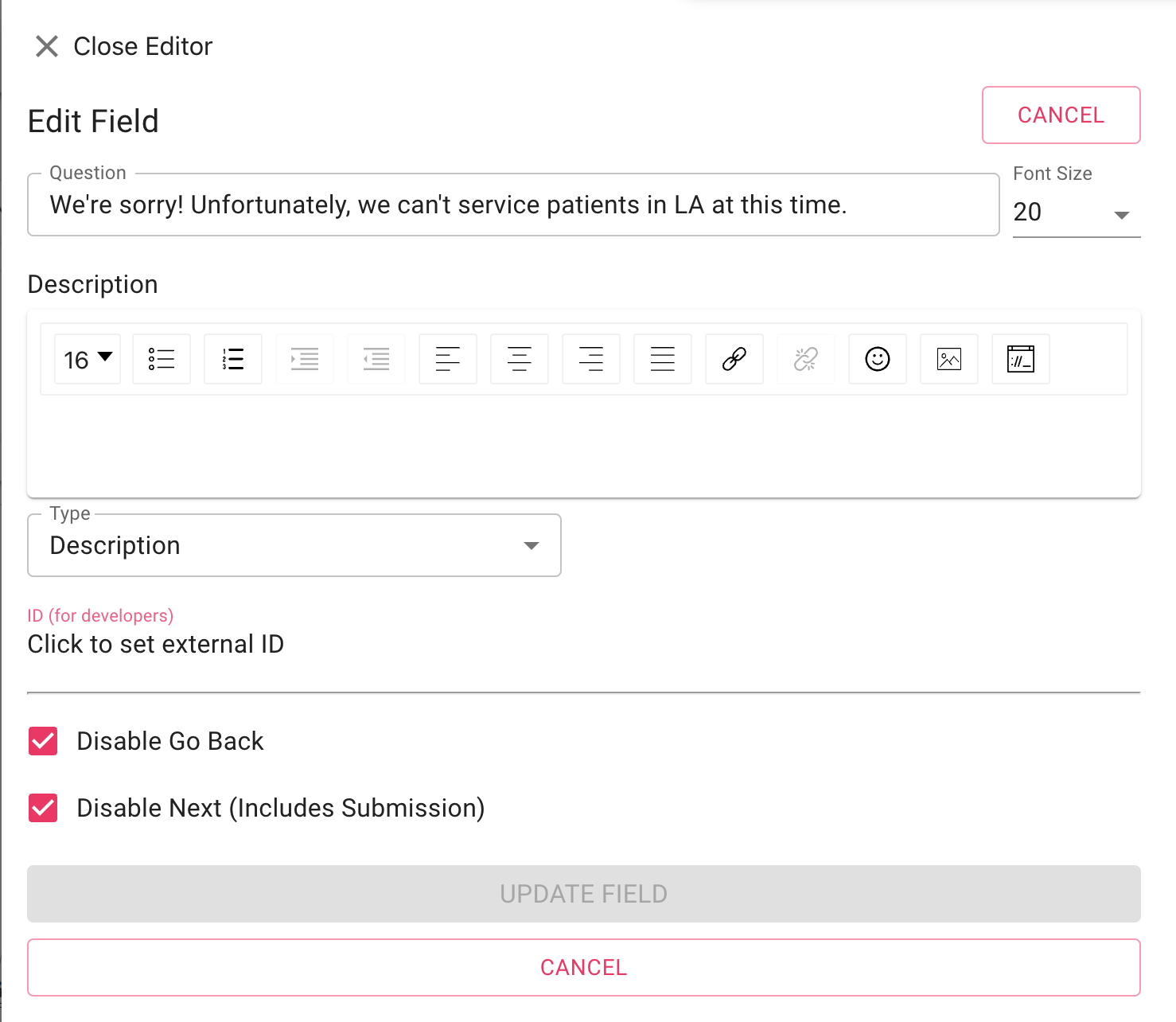Insert an image into the description
Screen dimensions: 1176x1022
[949, 359]
